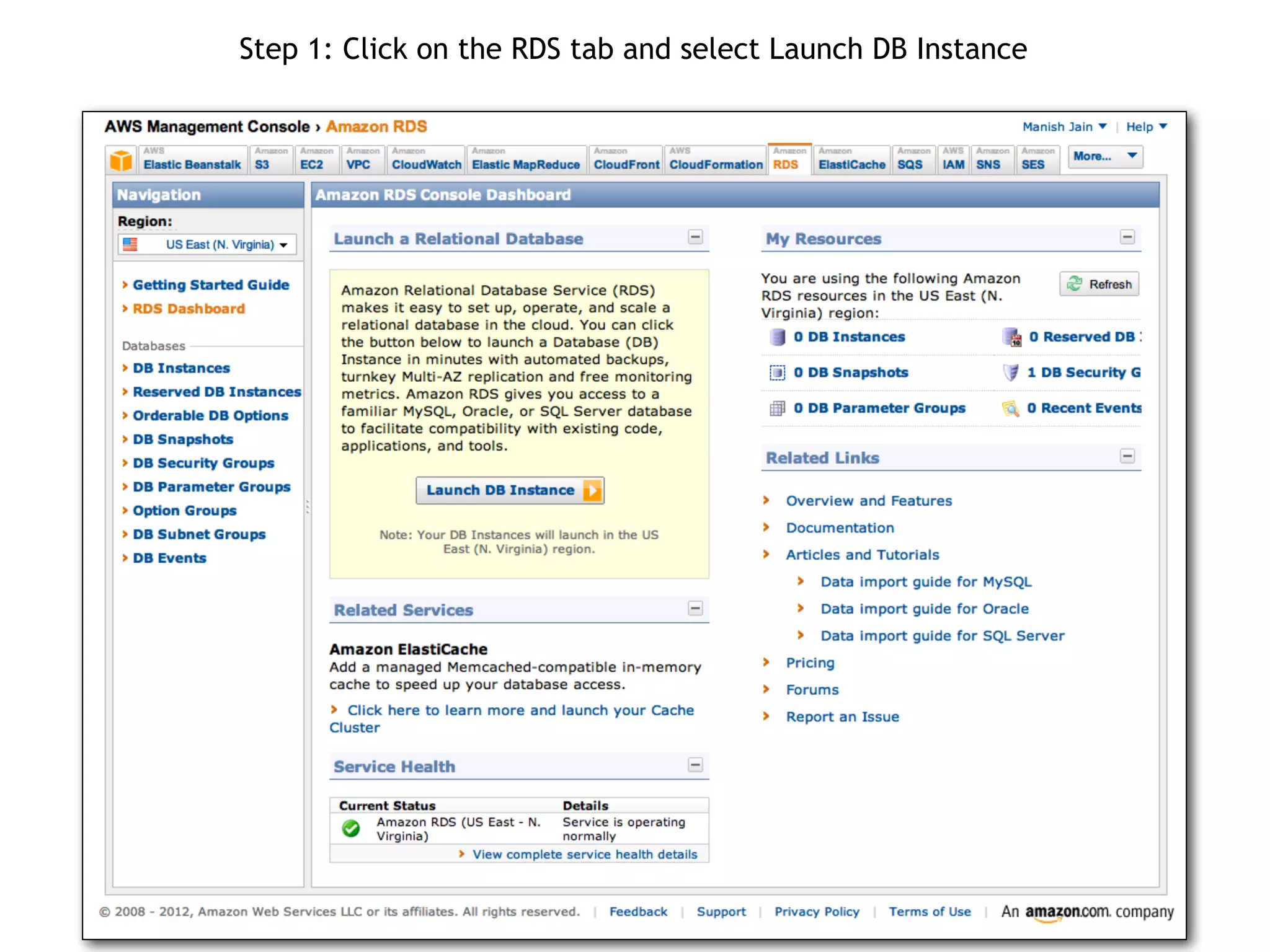This screenshot has height=952, width=1270.
Task: Switch to the CloudFront tab
Action: (626, 159)
